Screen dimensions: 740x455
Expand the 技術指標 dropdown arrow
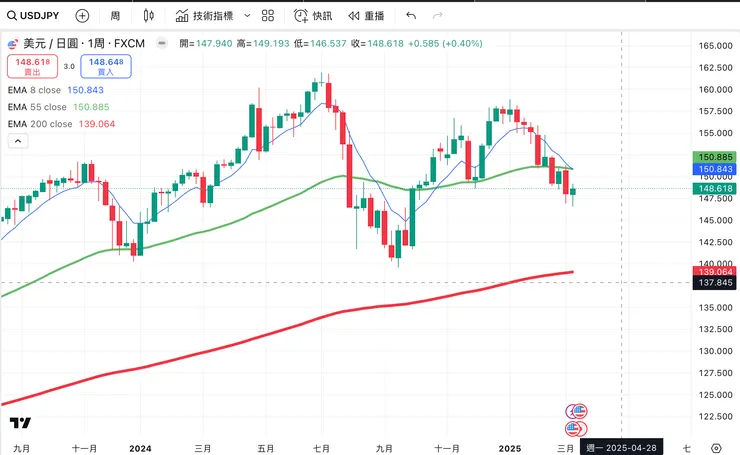(245, 16)
